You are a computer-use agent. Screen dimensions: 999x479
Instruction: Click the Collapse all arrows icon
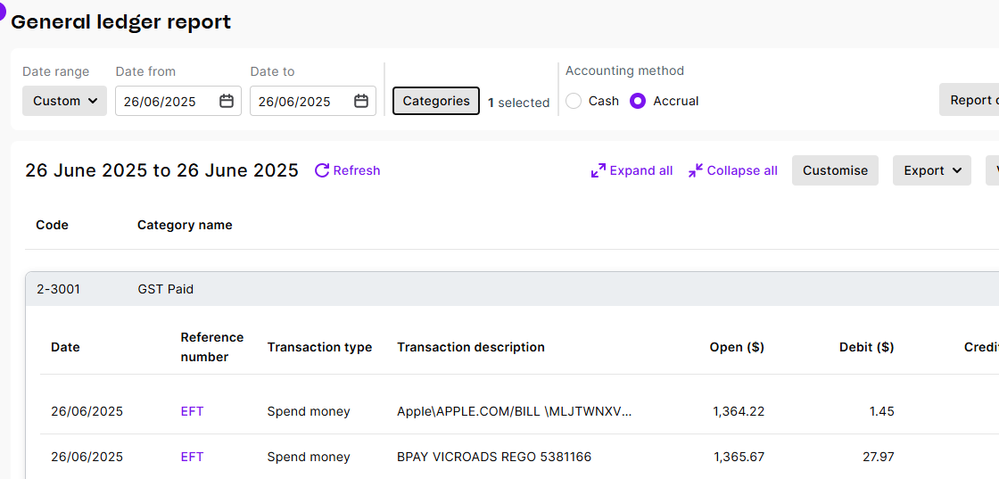(695, 171)
